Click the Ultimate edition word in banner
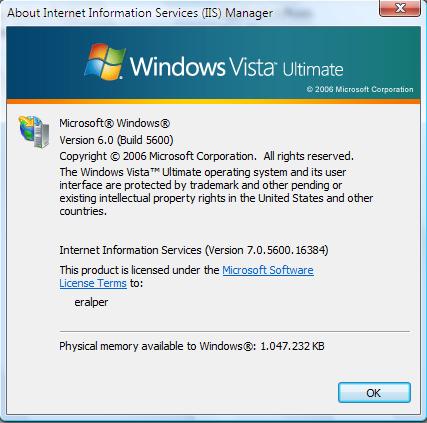 (x=313, y=69)
